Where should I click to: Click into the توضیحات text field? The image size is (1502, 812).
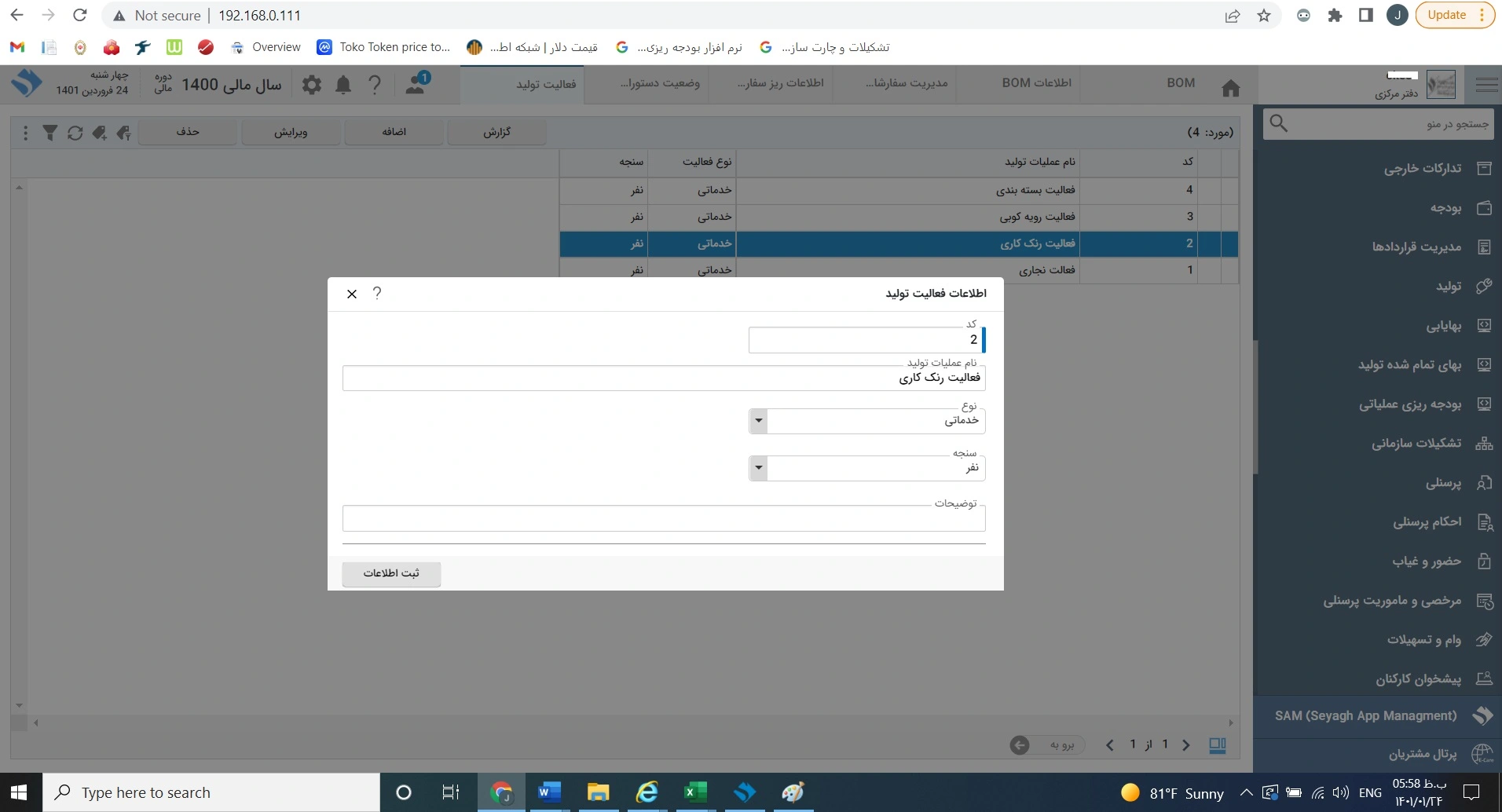click(664, 519)
